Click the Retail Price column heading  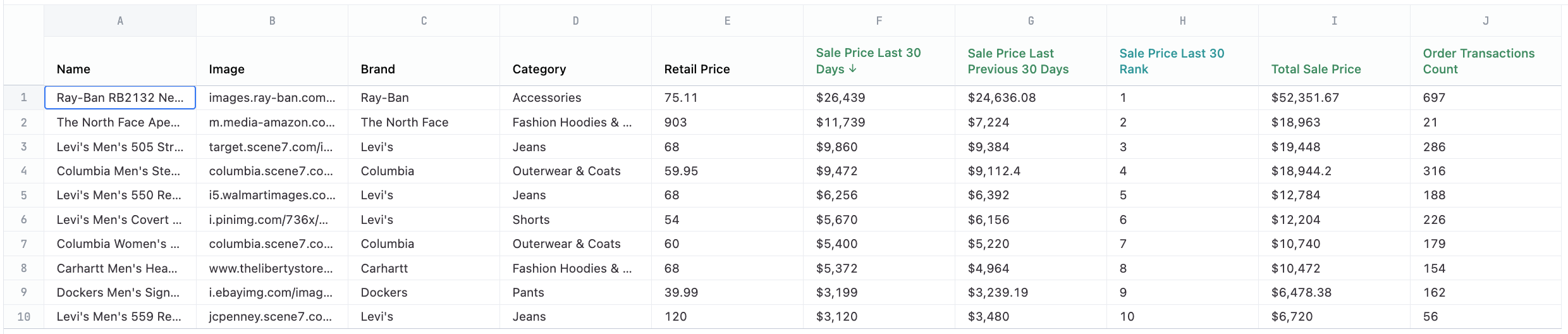tap(697, 69)
